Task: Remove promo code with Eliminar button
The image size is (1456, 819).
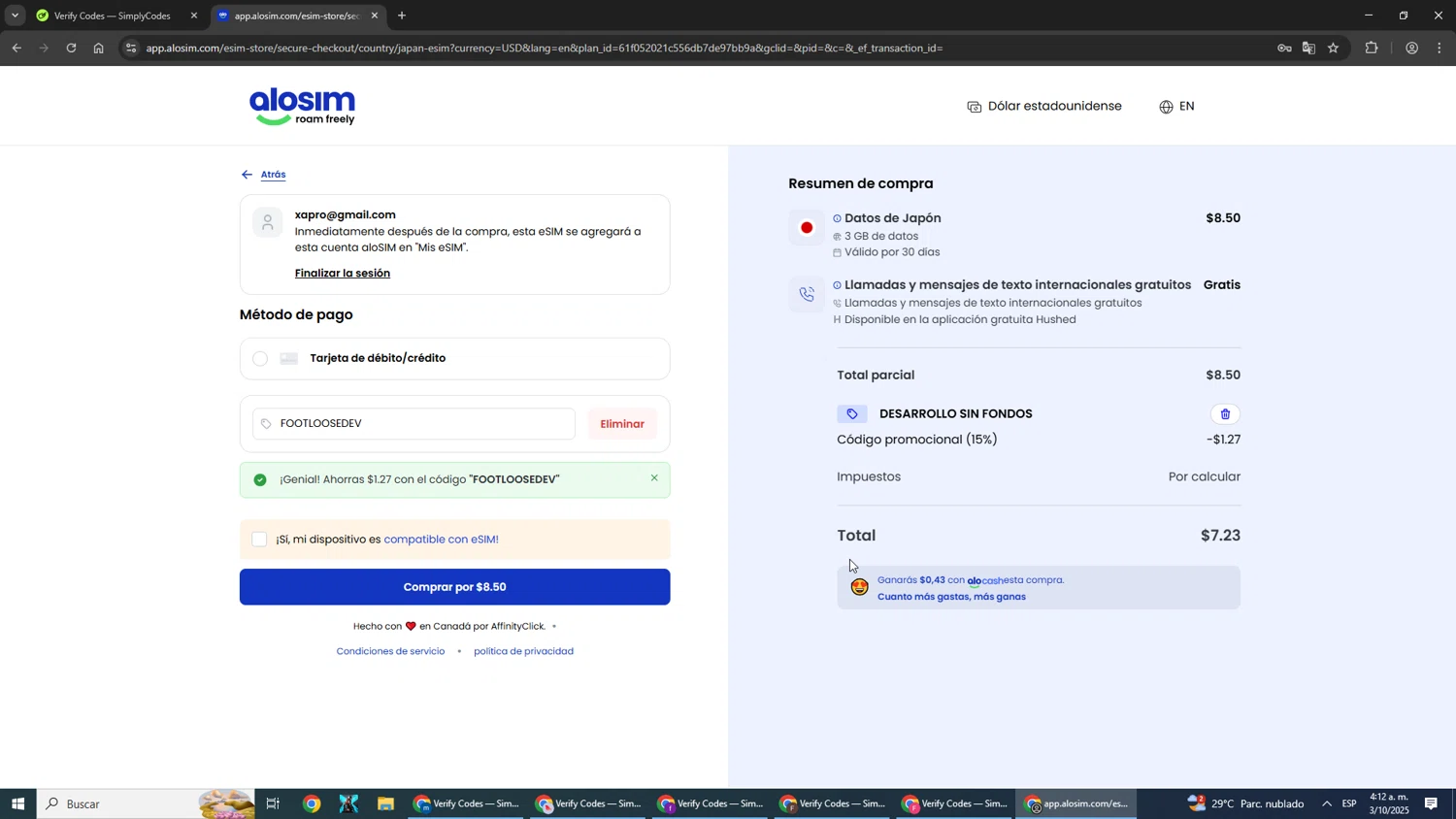Action: [622, 424]
